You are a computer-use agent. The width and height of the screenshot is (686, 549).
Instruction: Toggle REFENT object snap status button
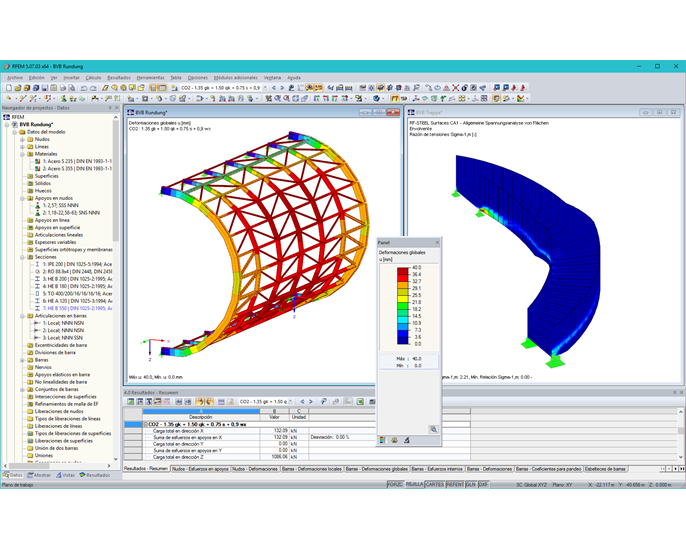455,485
